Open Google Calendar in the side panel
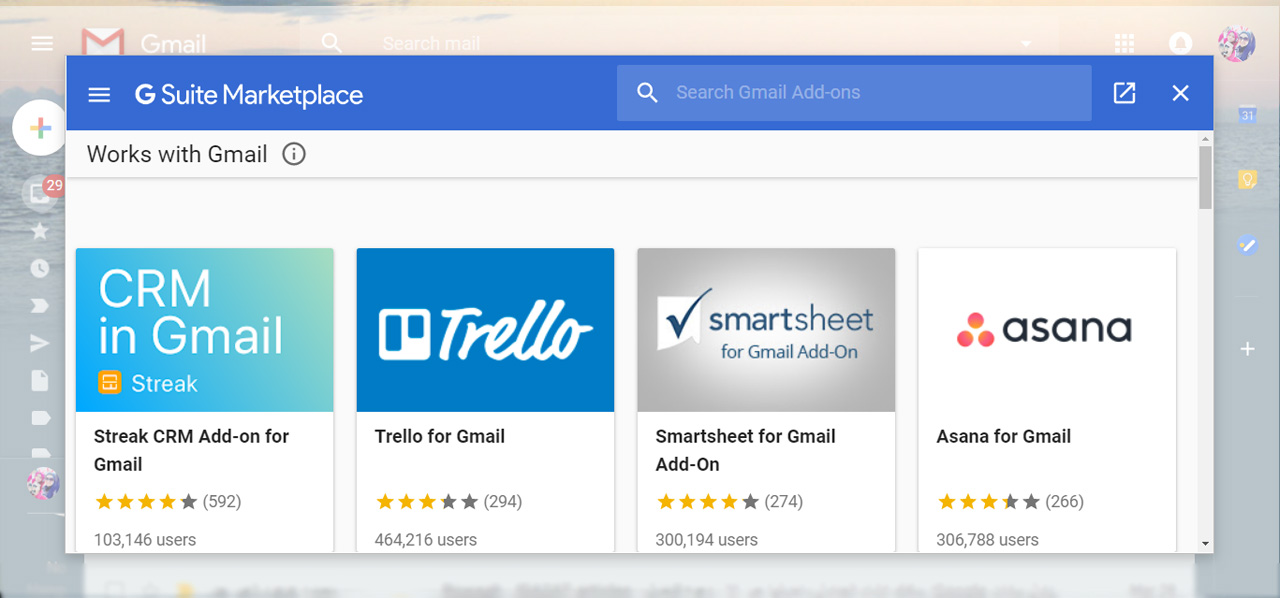Image resolution: width=1280 pixels, height=598 pixels. coord(1247,115)
